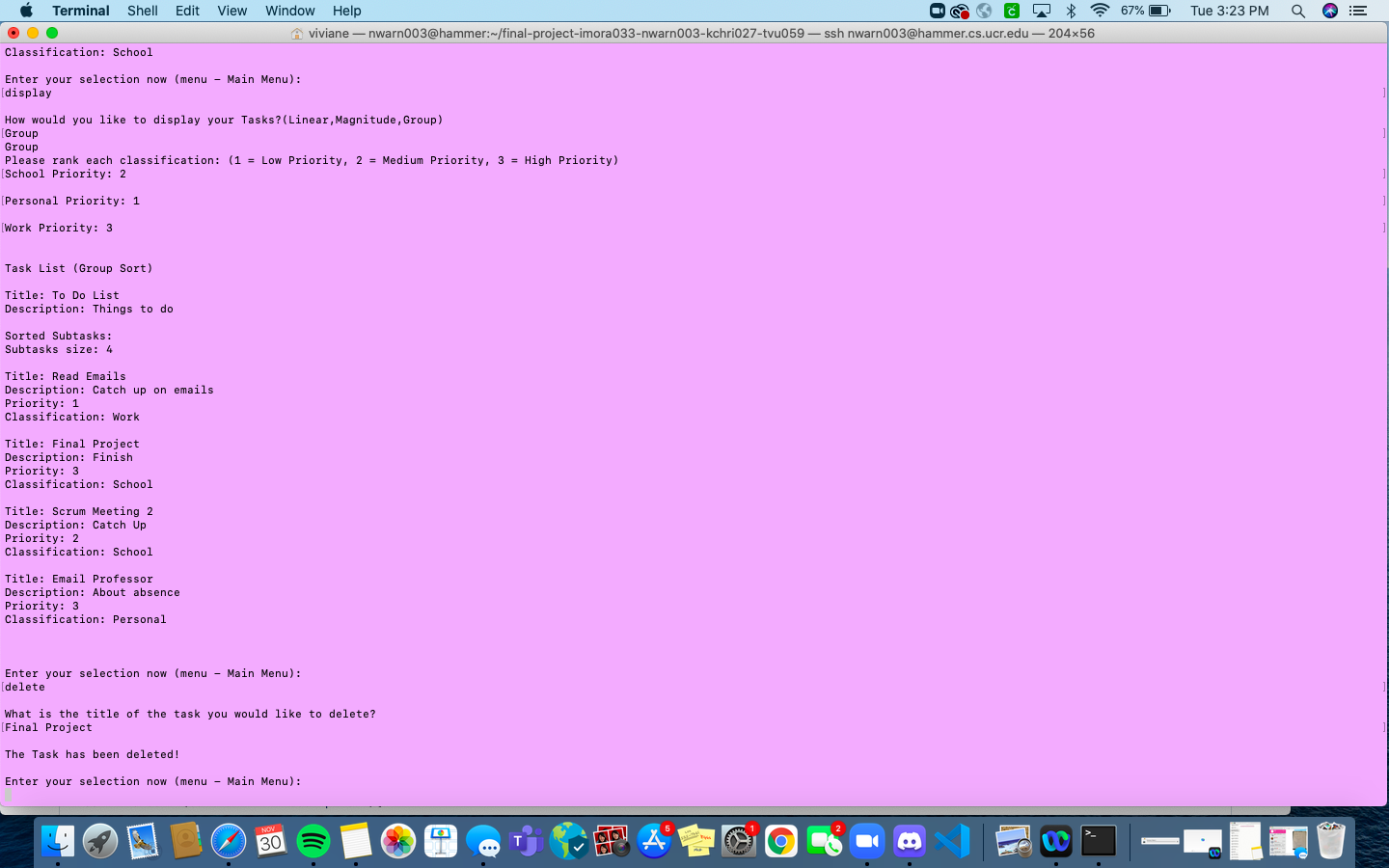Open the Shell menu

142,11
